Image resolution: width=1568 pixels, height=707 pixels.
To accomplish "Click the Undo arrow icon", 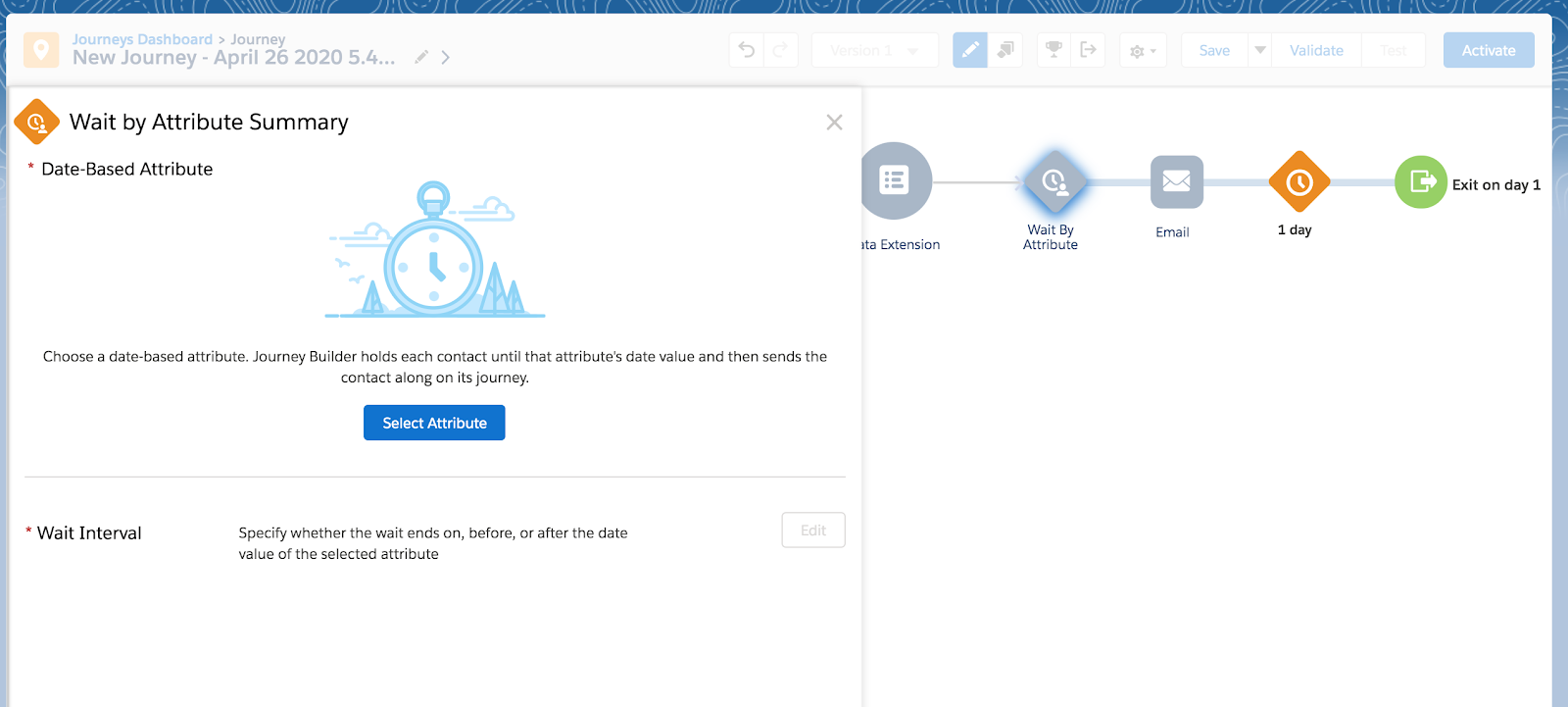I will click(747, 50).
